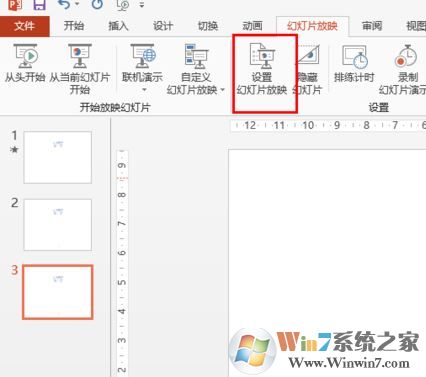Save the presentation with floppy icon

click(x=39, y=4)
